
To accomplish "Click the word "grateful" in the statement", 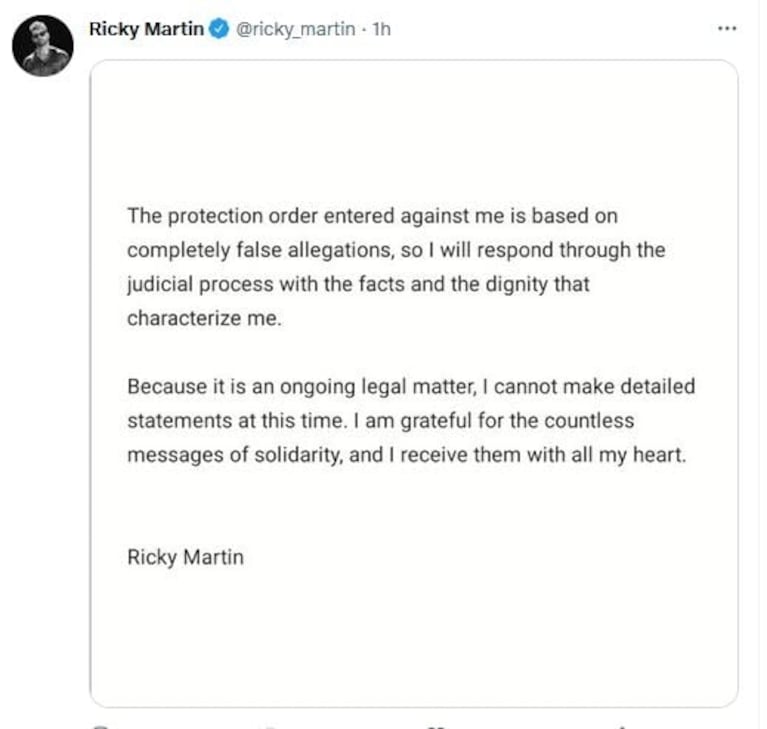I will point(492,420).
